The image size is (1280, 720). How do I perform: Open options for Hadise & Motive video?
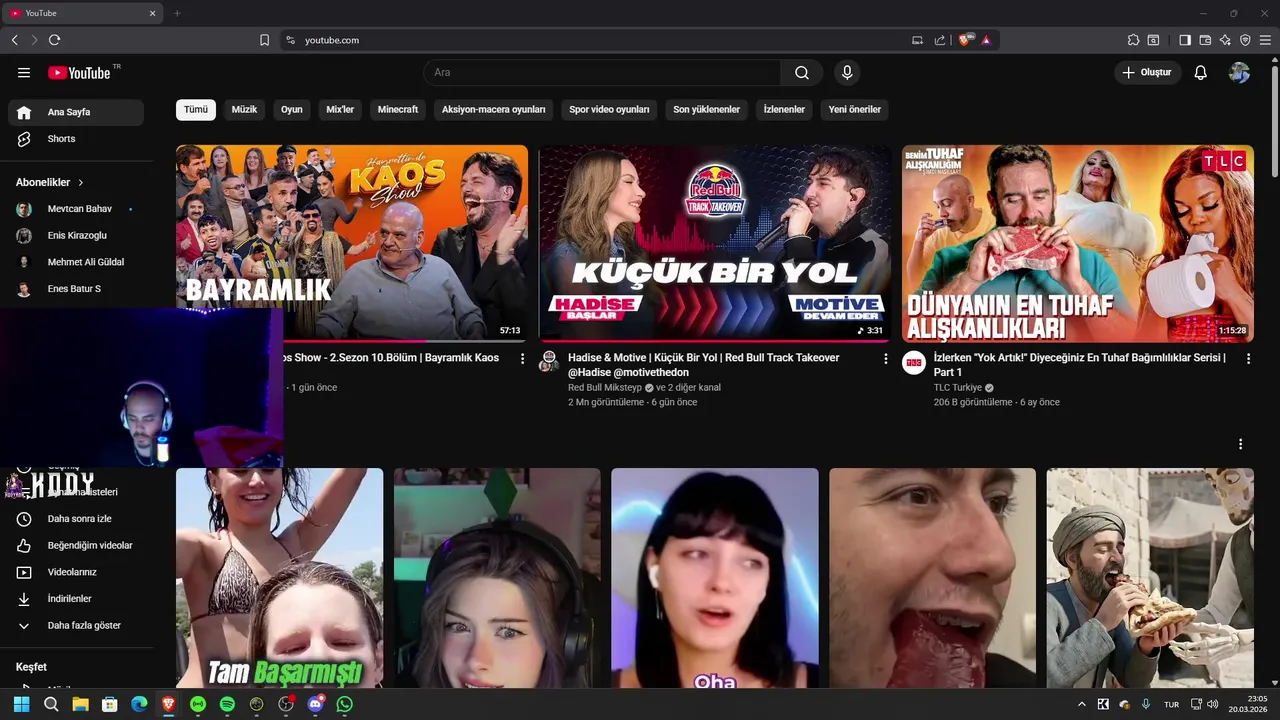tap(885, 358)
